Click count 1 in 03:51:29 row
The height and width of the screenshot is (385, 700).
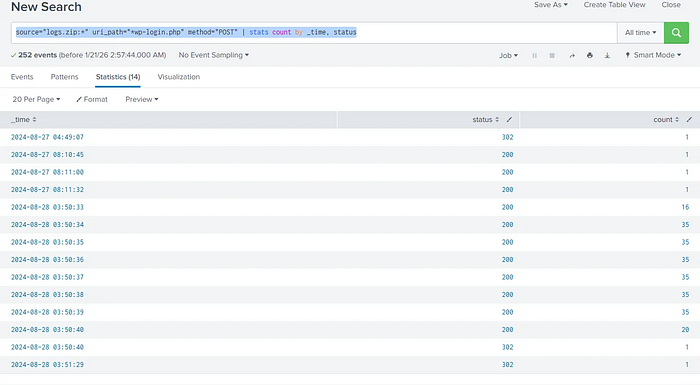687,364
